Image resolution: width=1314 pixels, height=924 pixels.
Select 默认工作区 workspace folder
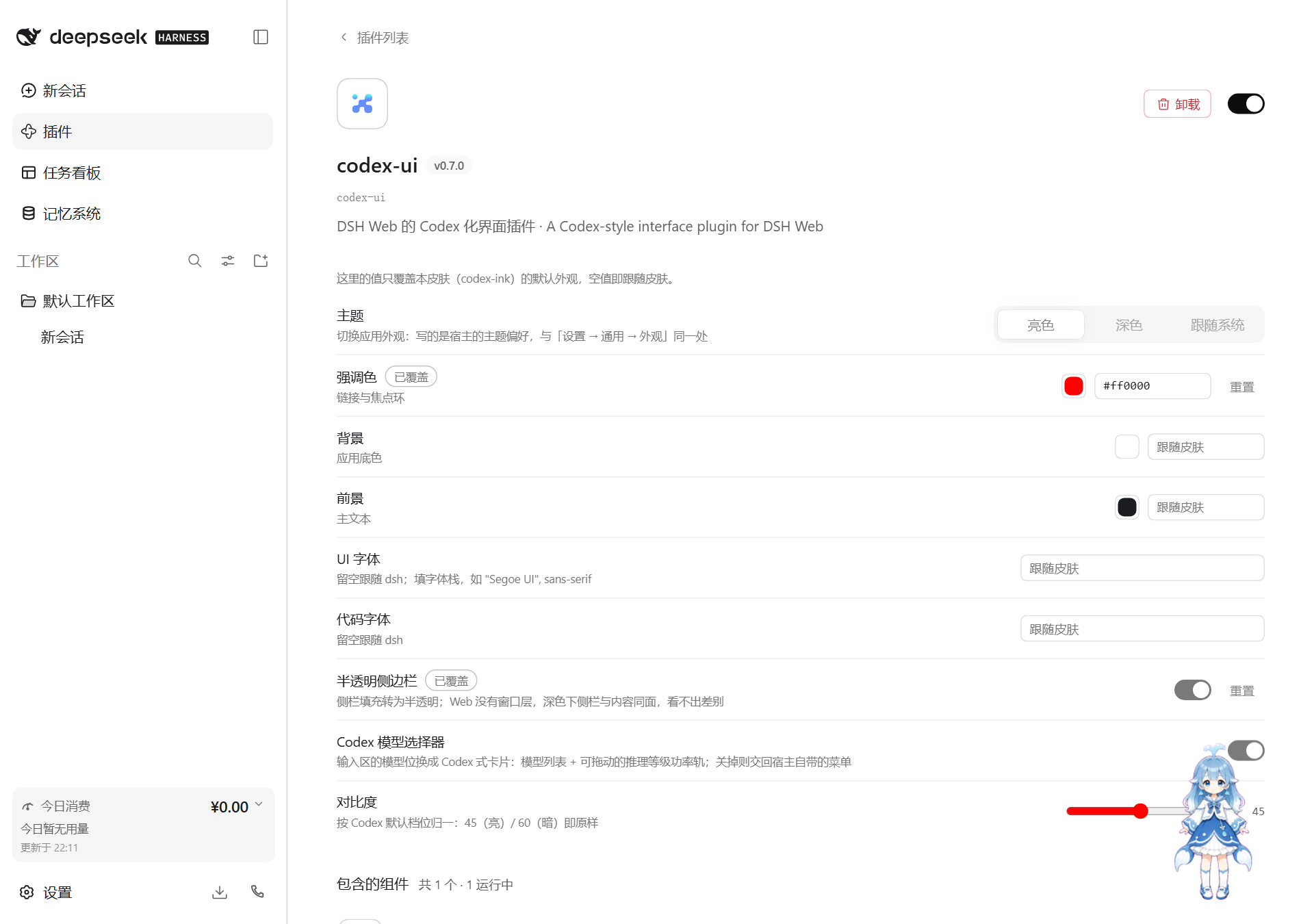(142, 301)
